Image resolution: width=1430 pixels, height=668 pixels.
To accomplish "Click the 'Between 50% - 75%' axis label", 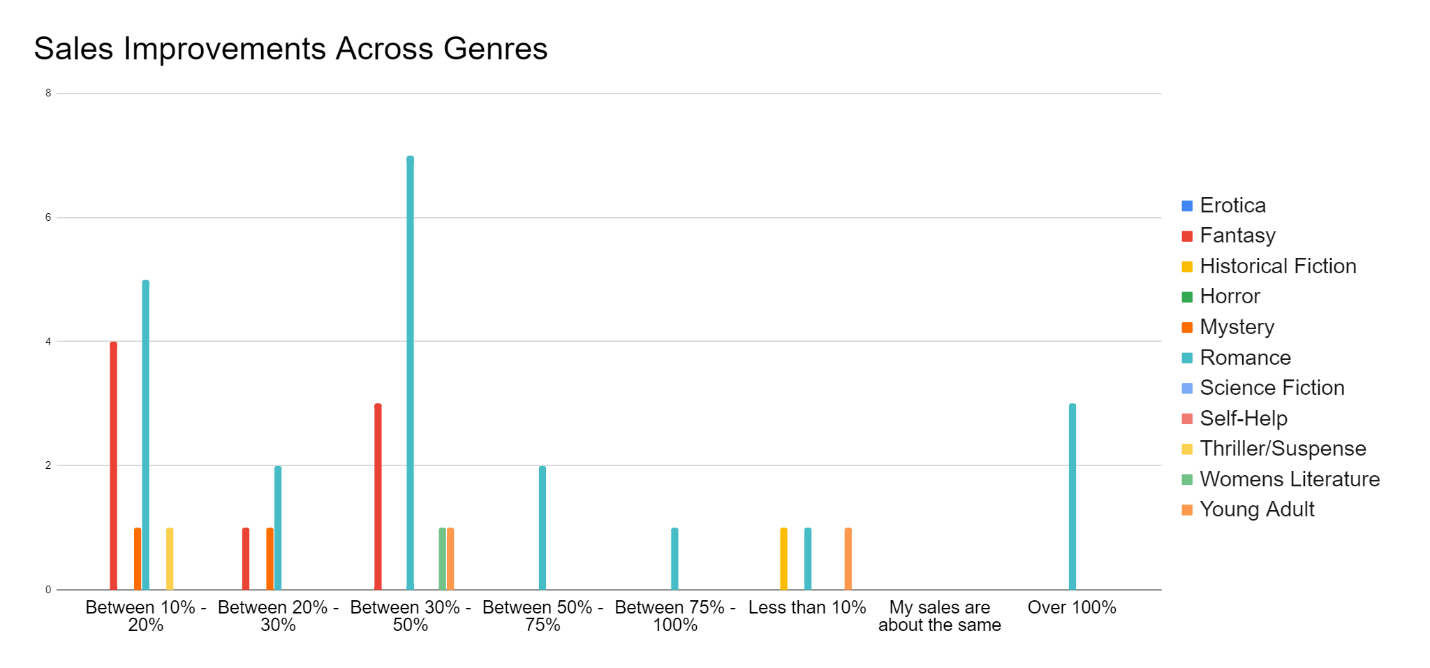I will pos(543,616).
